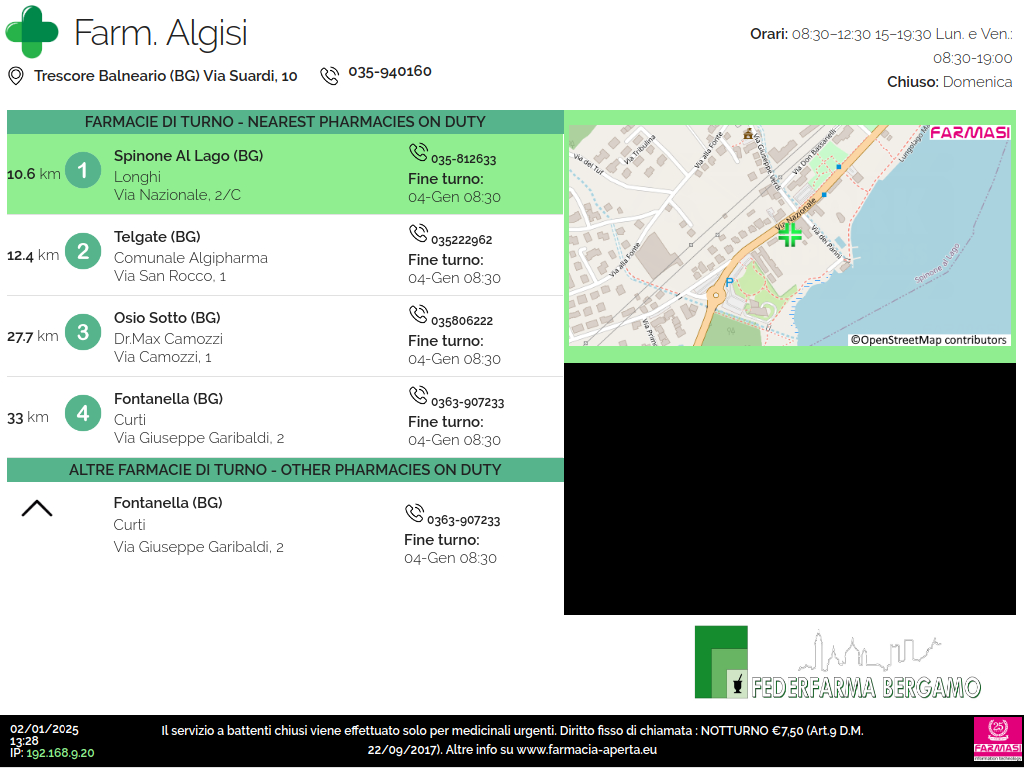Select the number 2 circle badge
Viewport: 1024px width, 768px height.
[x=83, y=252]
